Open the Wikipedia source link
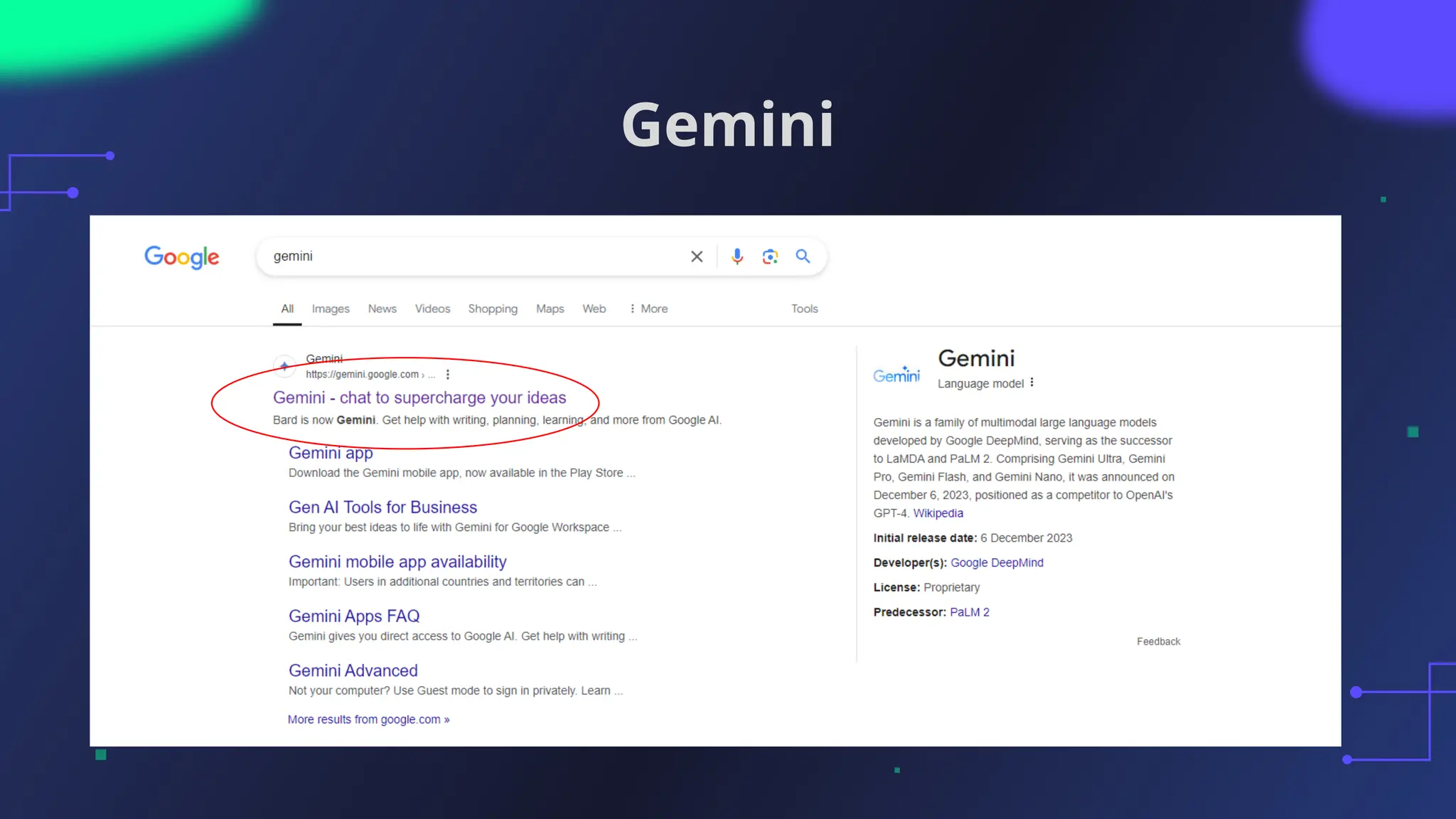Screen dimensions: 1456x819 coord(938,513)
